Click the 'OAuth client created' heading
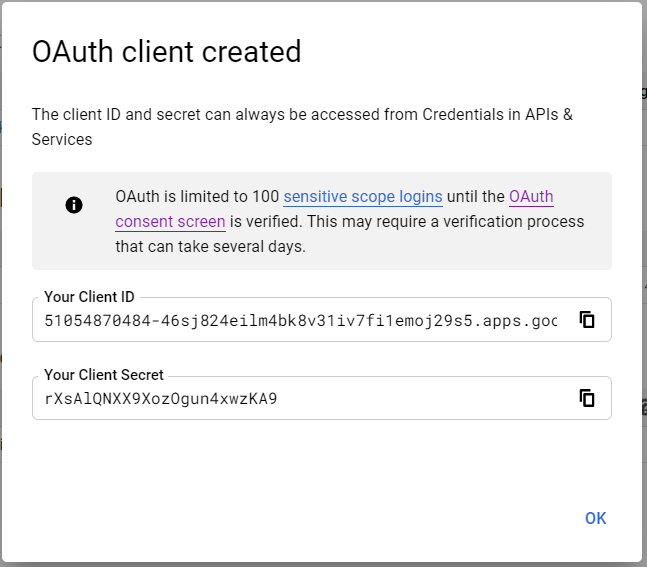The image size is (647, 567). tap(167, 52)
